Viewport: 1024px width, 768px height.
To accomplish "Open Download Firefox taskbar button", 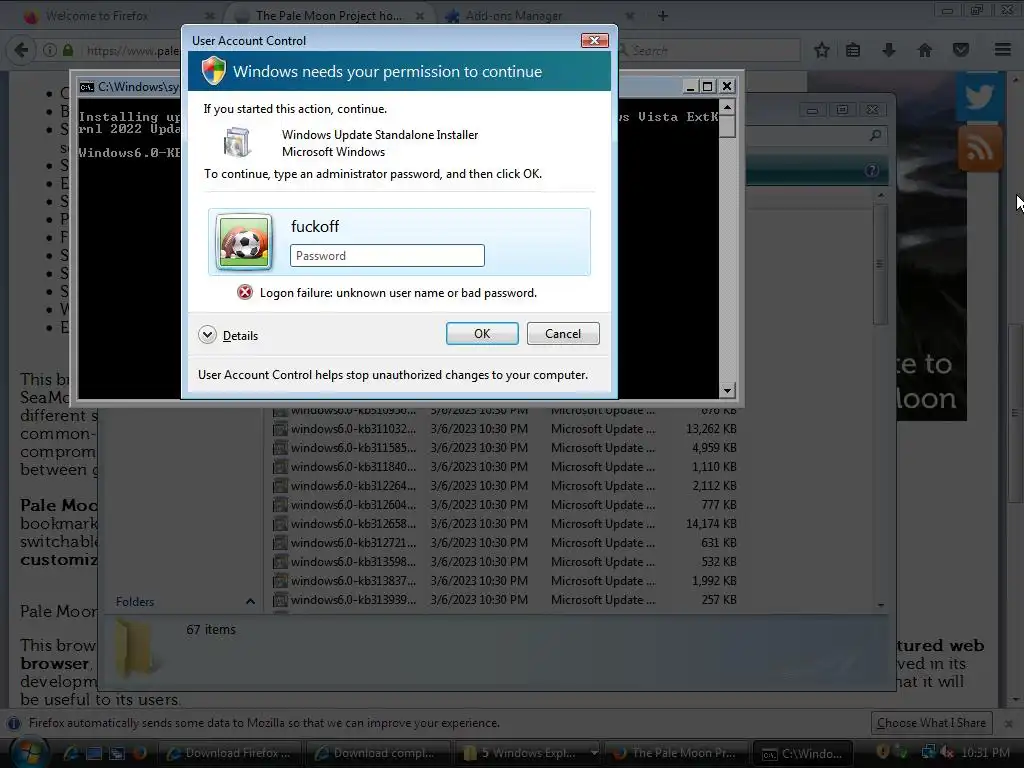I will tap(230, 753).
